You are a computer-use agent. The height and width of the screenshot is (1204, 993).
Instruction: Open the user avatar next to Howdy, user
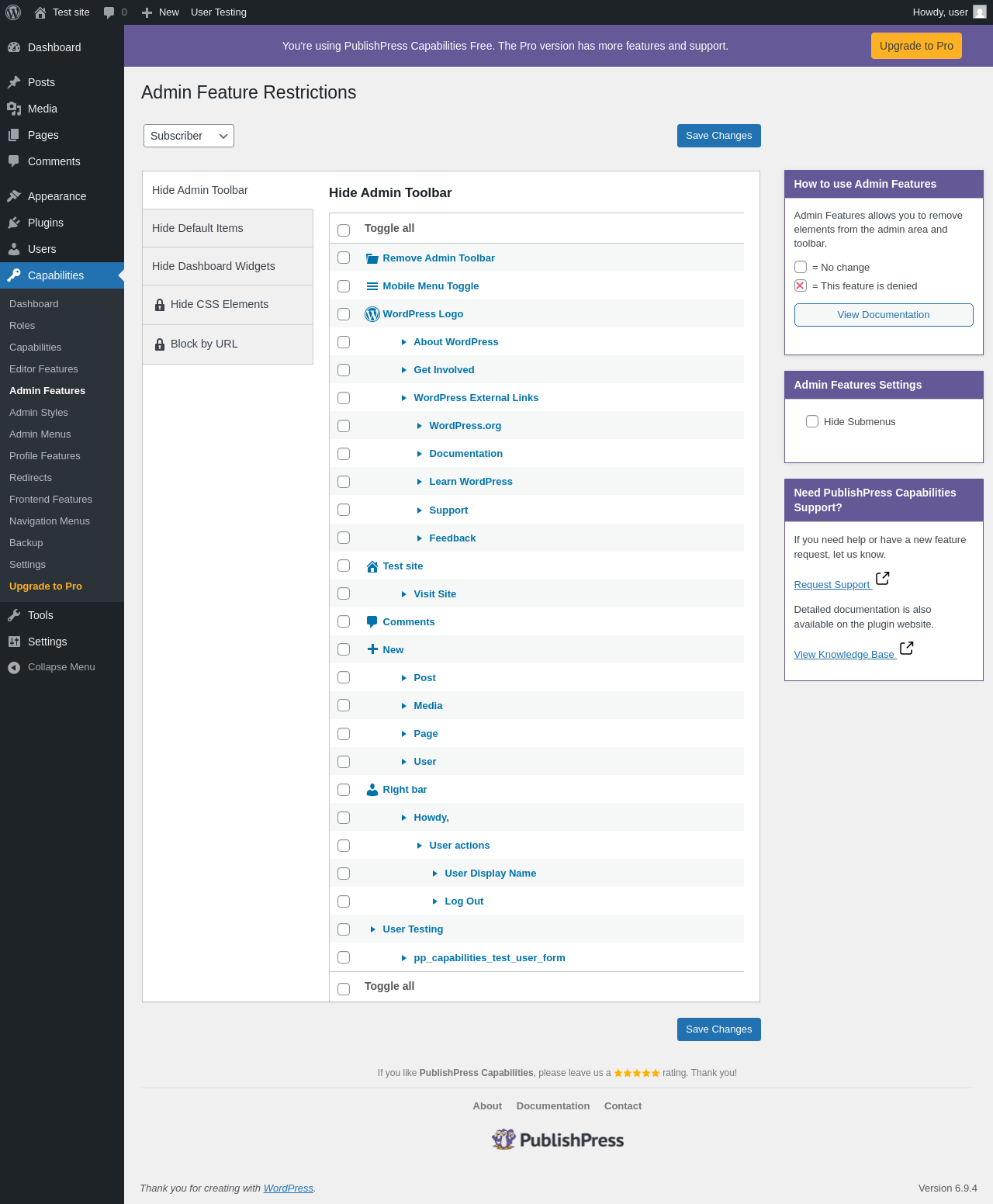click(x=980, y=12)
